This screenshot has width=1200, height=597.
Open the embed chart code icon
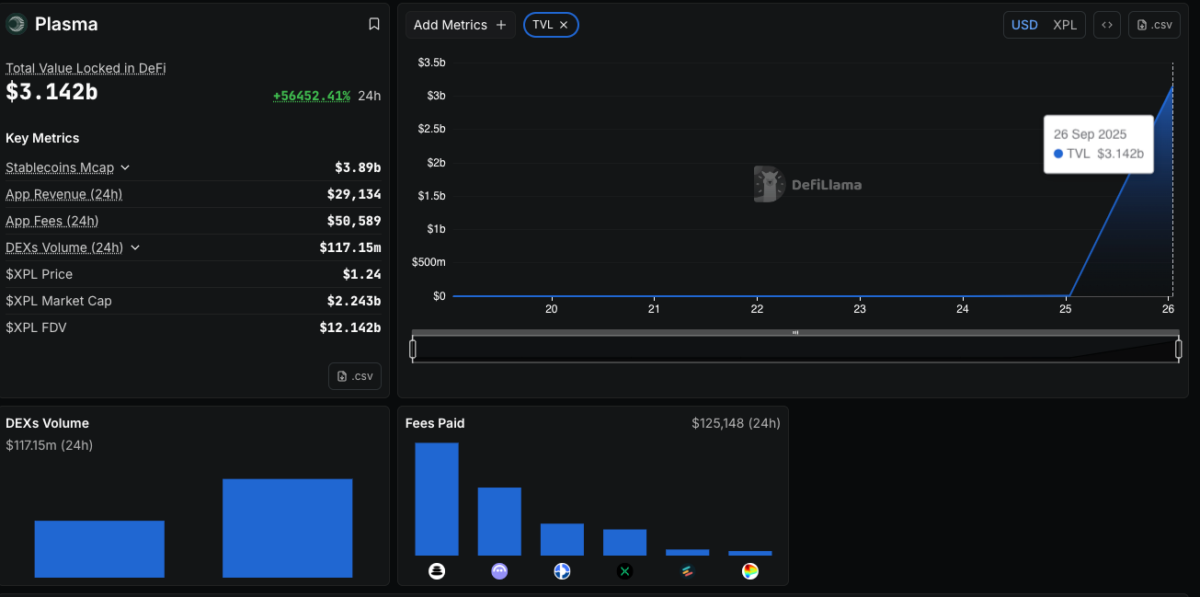(x=1106, y=24)
